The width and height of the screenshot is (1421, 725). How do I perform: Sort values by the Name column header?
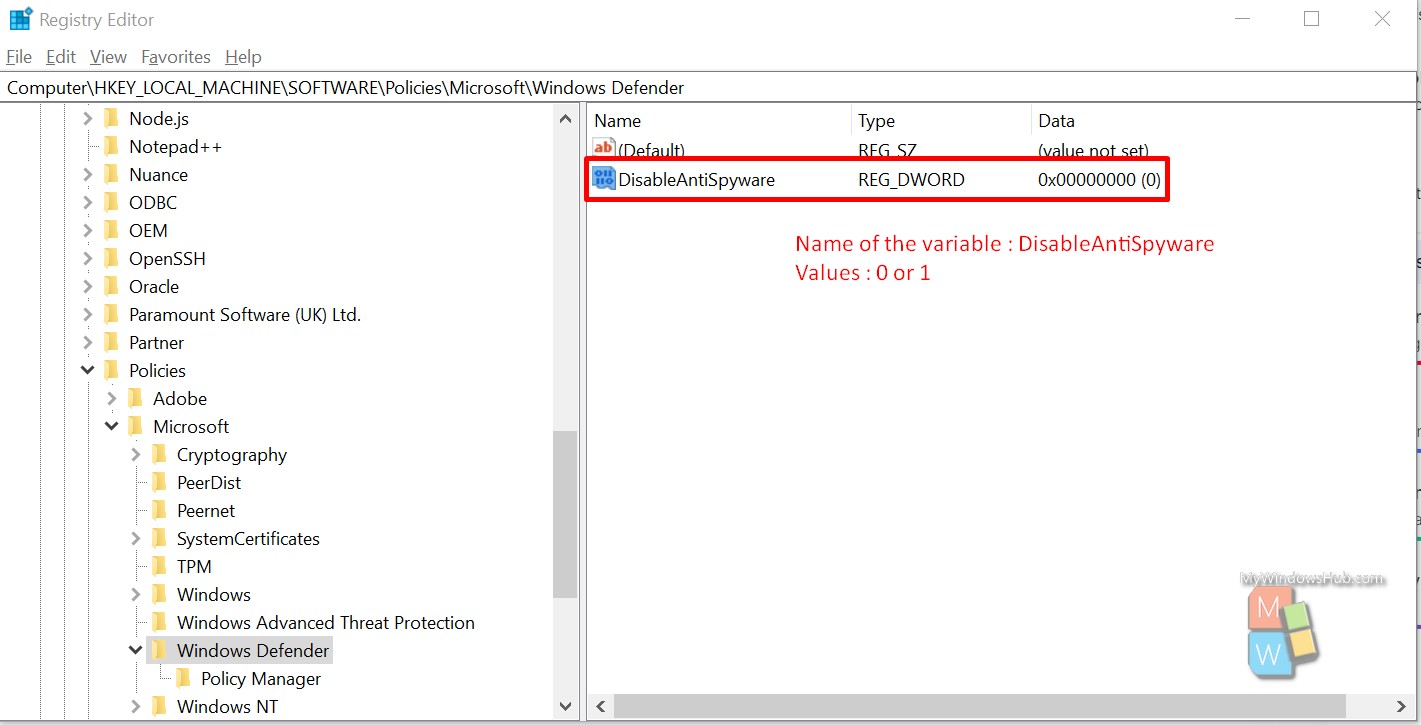coord(719,121)
